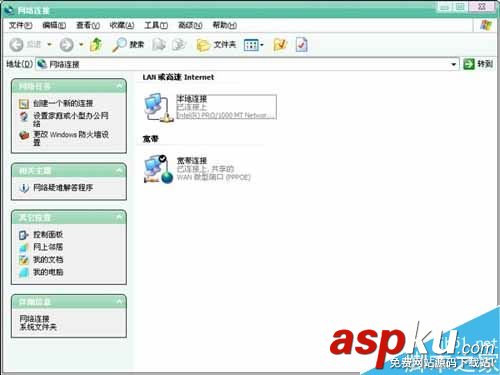Click Set up home or small office network link

71,119
